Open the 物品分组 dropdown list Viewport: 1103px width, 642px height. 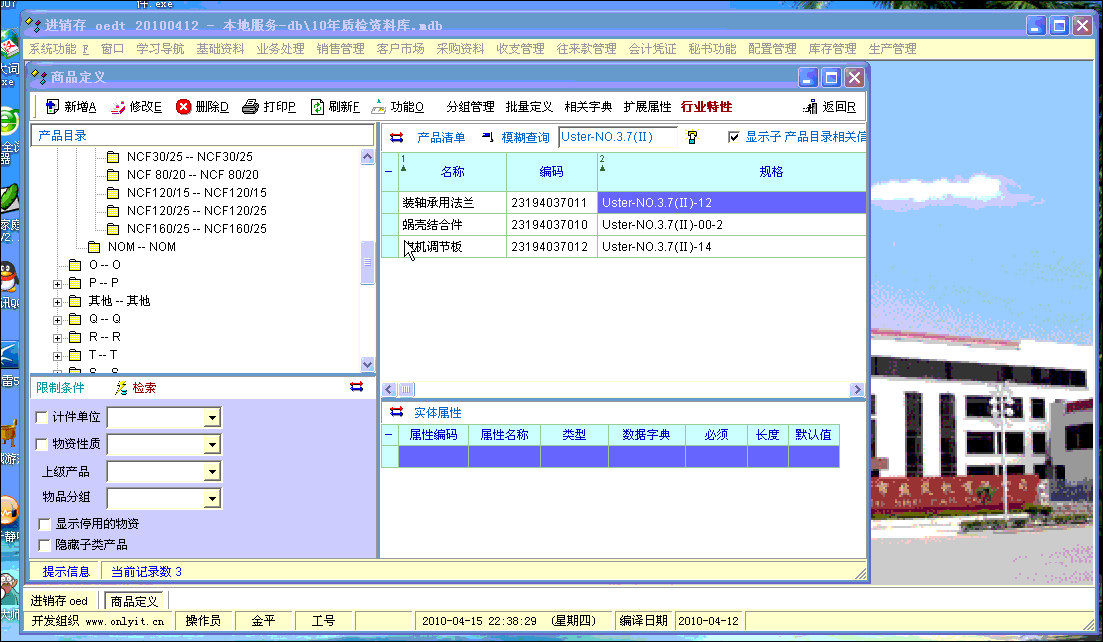[212, 498]
